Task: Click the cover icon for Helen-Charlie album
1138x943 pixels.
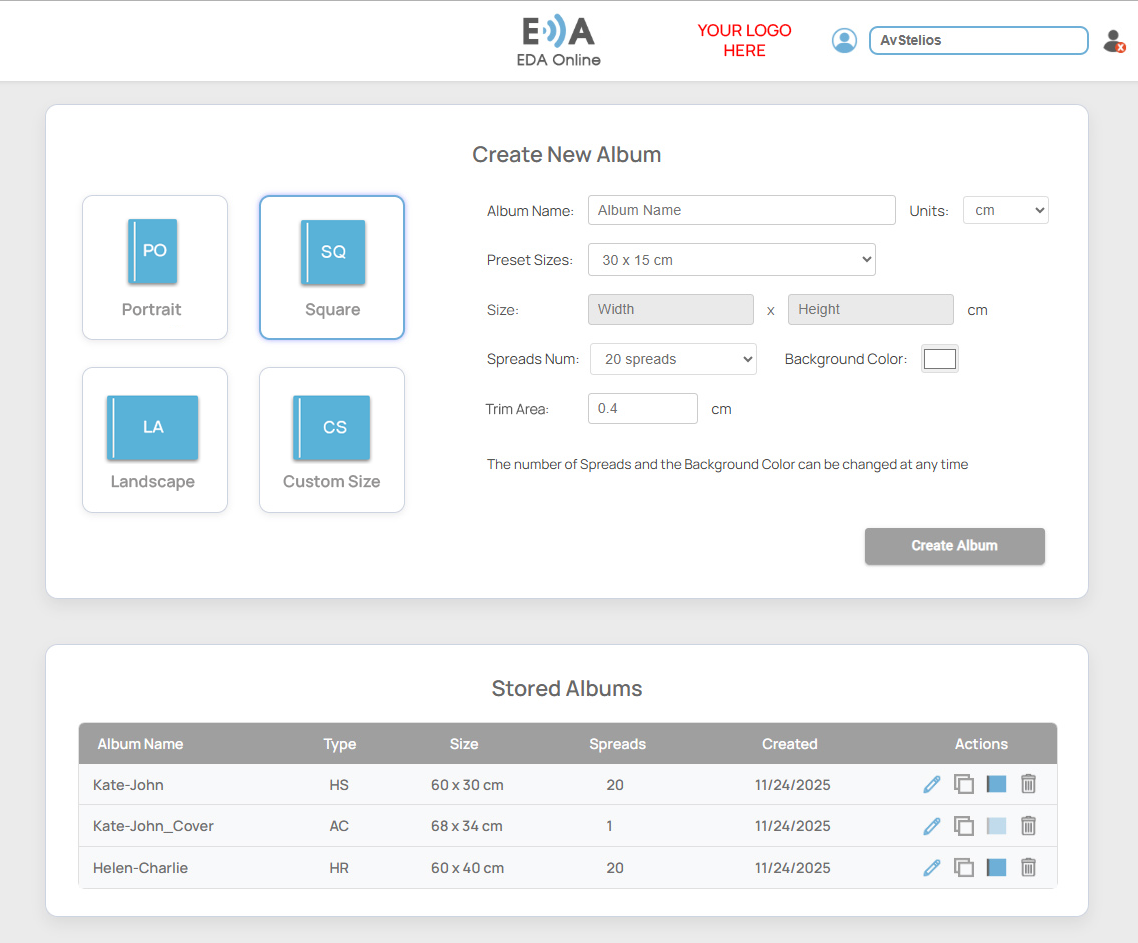Action: (x=996, y=868)
